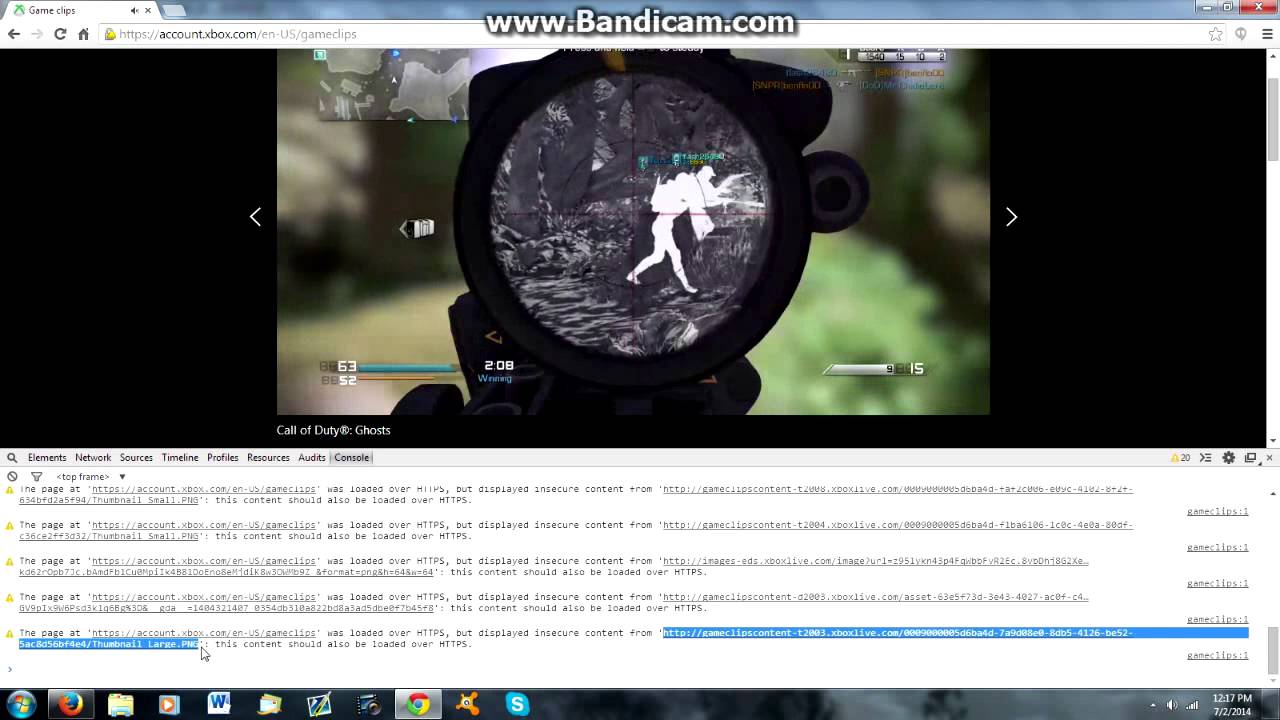
Task: Show hidden system tray icons
Action: coord(1152,705)
